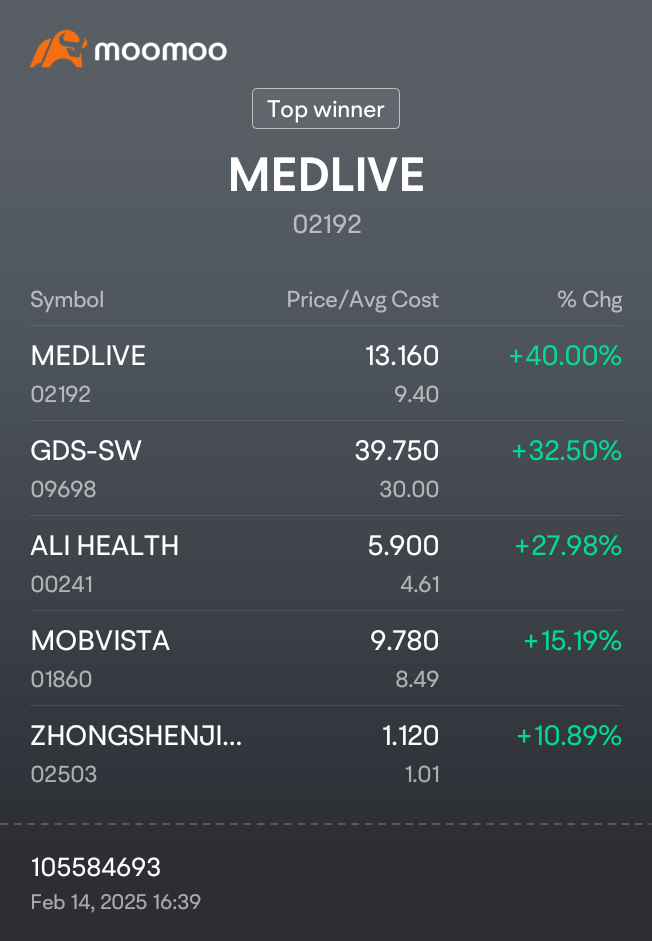Click the account ID 105584693
Screen dimensions: 652x941
pyautogui.click(x=96, y=867)
